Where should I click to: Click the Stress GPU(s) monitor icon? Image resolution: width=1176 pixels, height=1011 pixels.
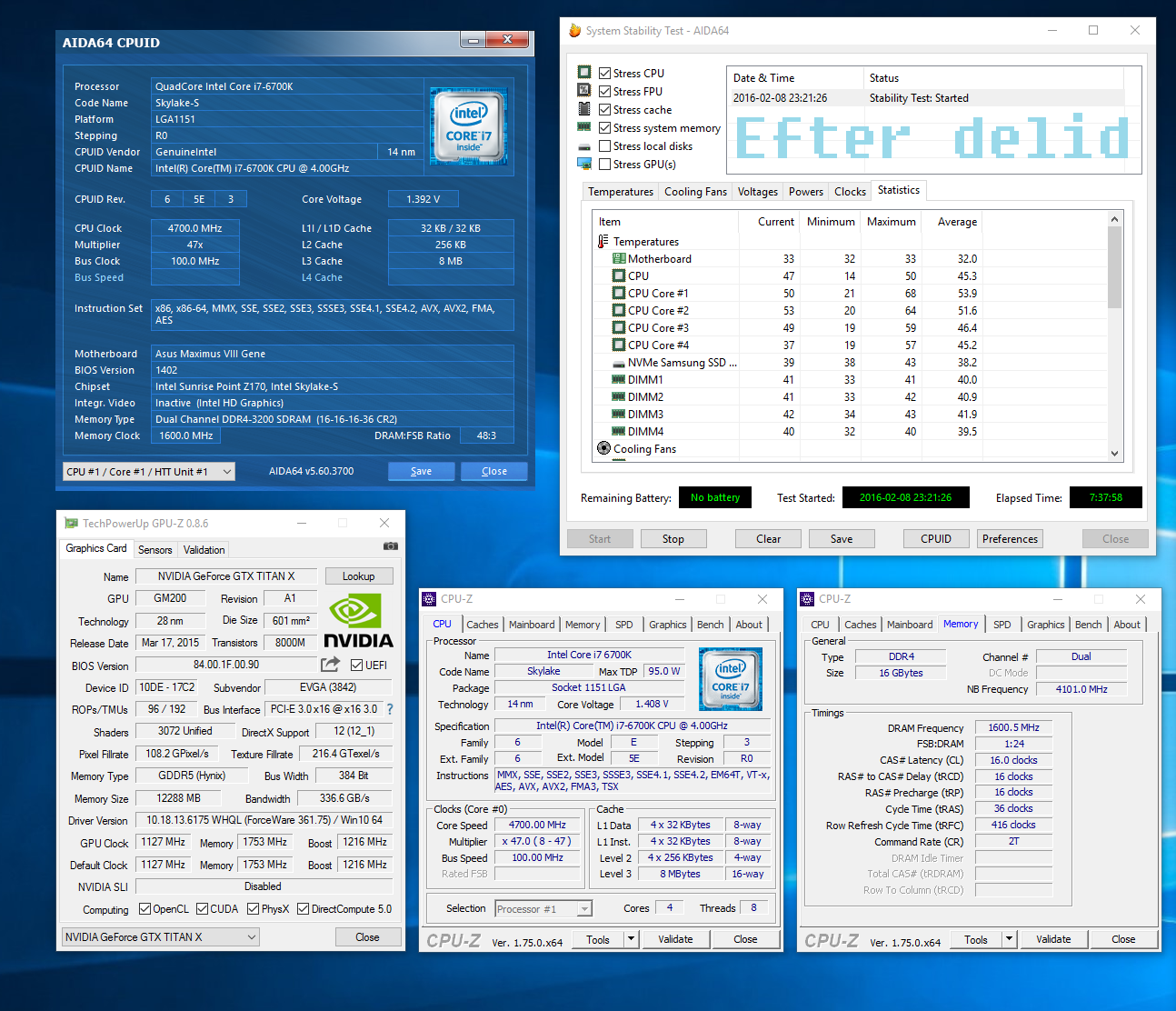point(584,164)
